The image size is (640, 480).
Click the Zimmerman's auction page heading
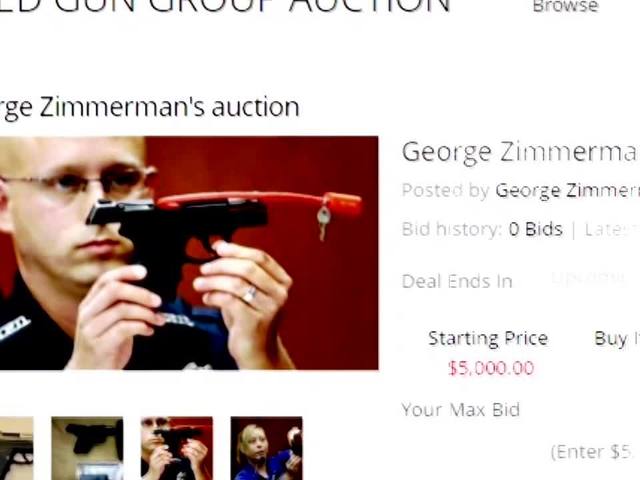[149, 107]
